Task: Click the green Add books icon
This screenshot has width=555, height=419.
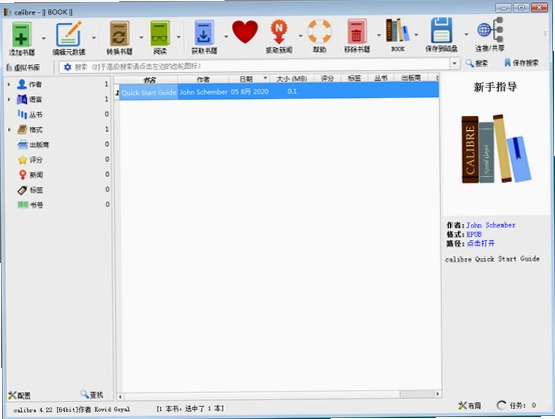Action: tap(22, 34)
